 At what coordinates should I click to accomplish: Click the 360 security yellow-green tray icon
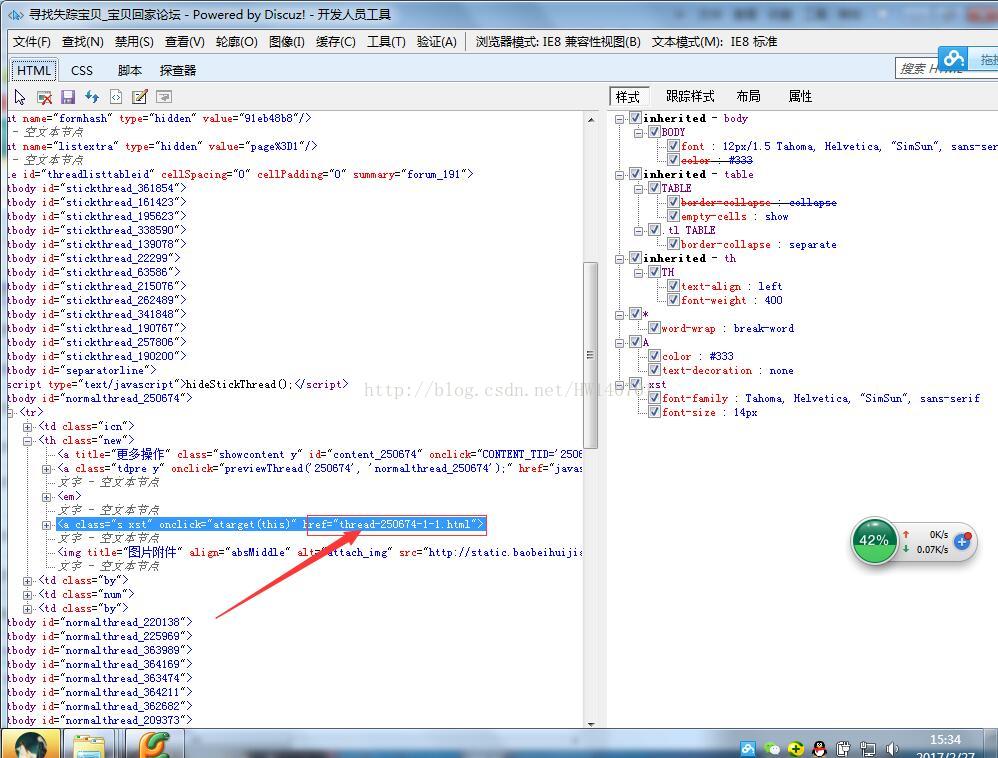[x=796, y=749]
